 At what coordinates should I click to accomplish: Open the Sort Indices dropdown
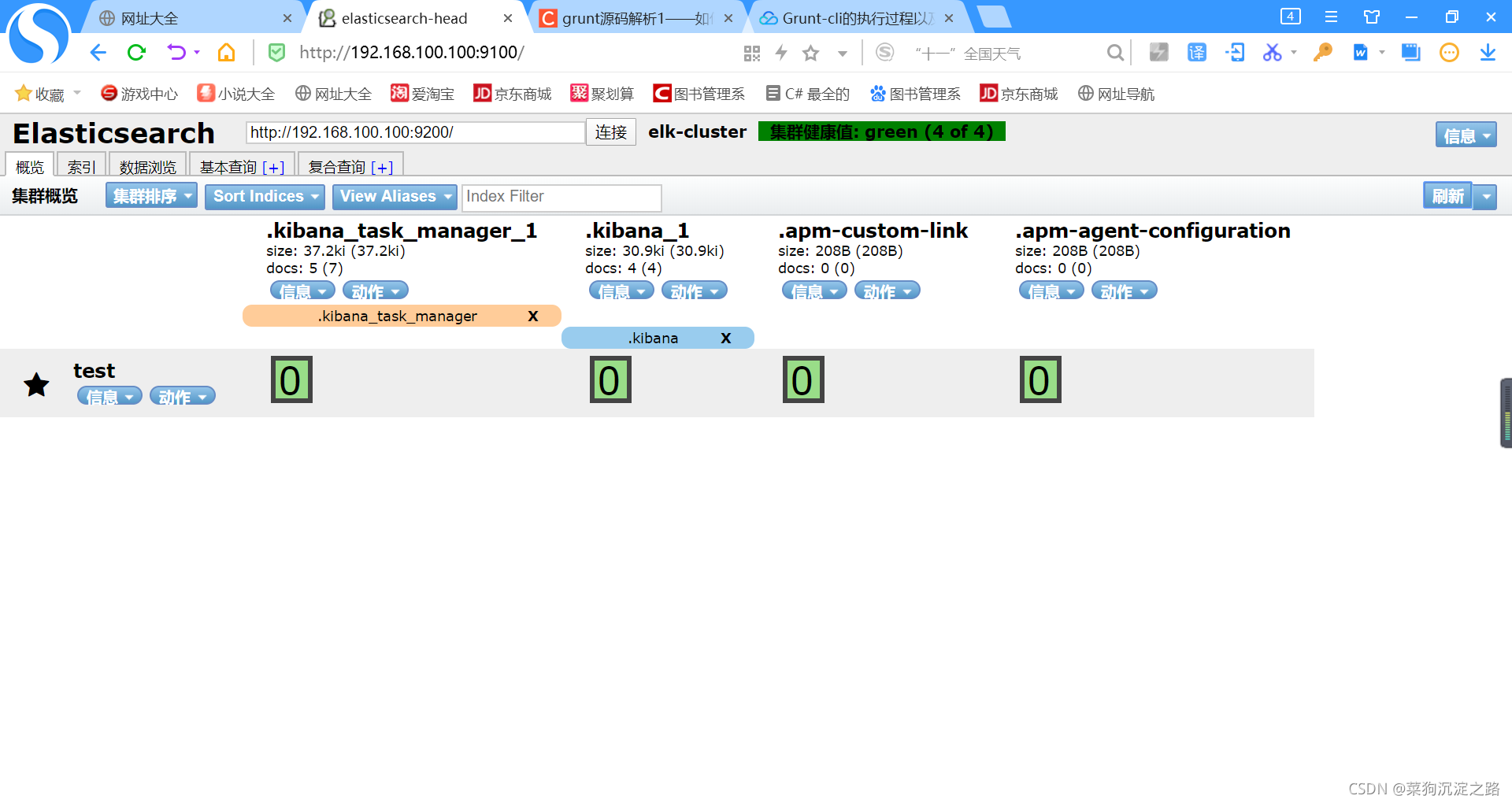click(x=265, y=196)
